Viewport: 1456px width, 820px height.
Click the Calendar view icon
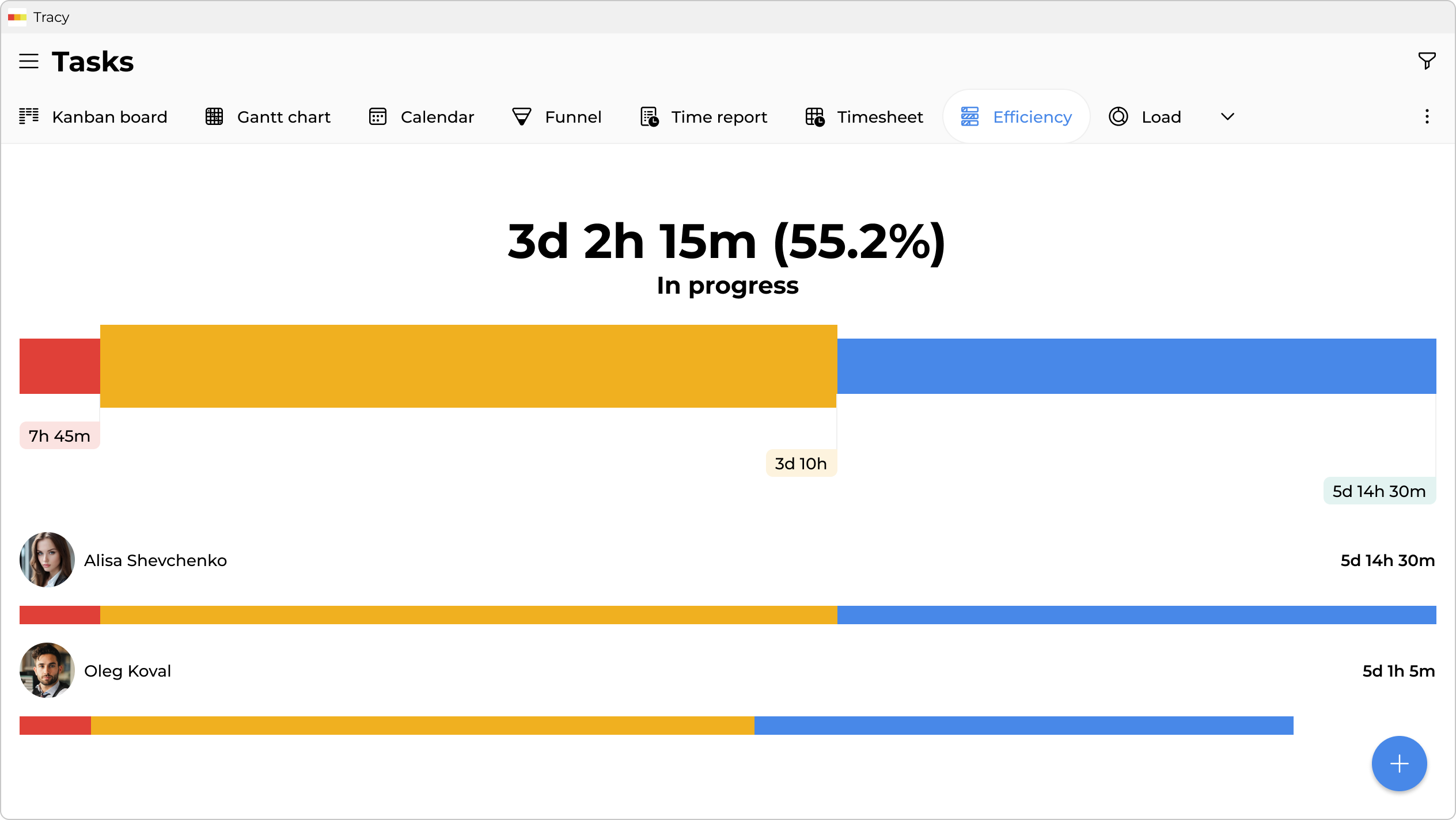(378, 117)
